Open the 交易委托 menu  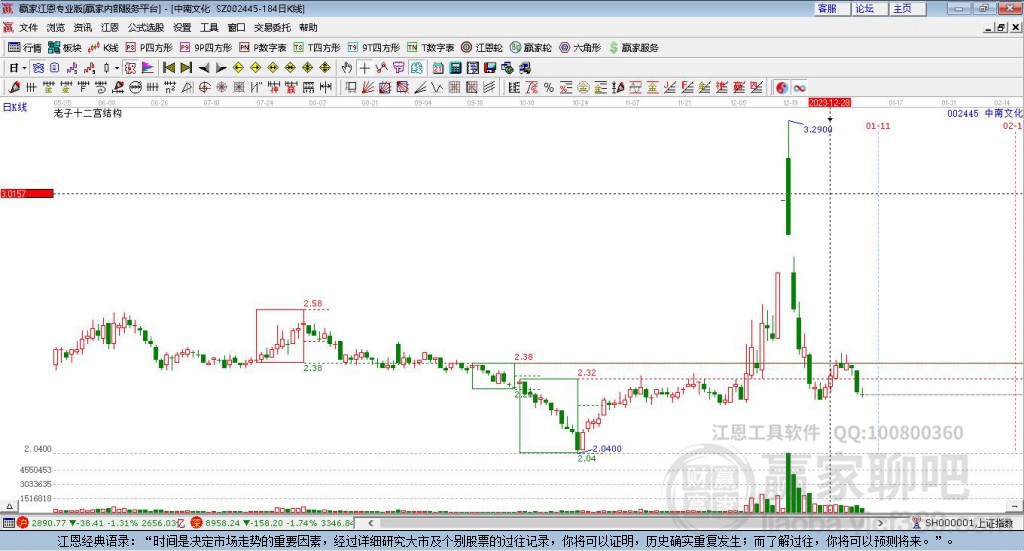click(272, 27)
